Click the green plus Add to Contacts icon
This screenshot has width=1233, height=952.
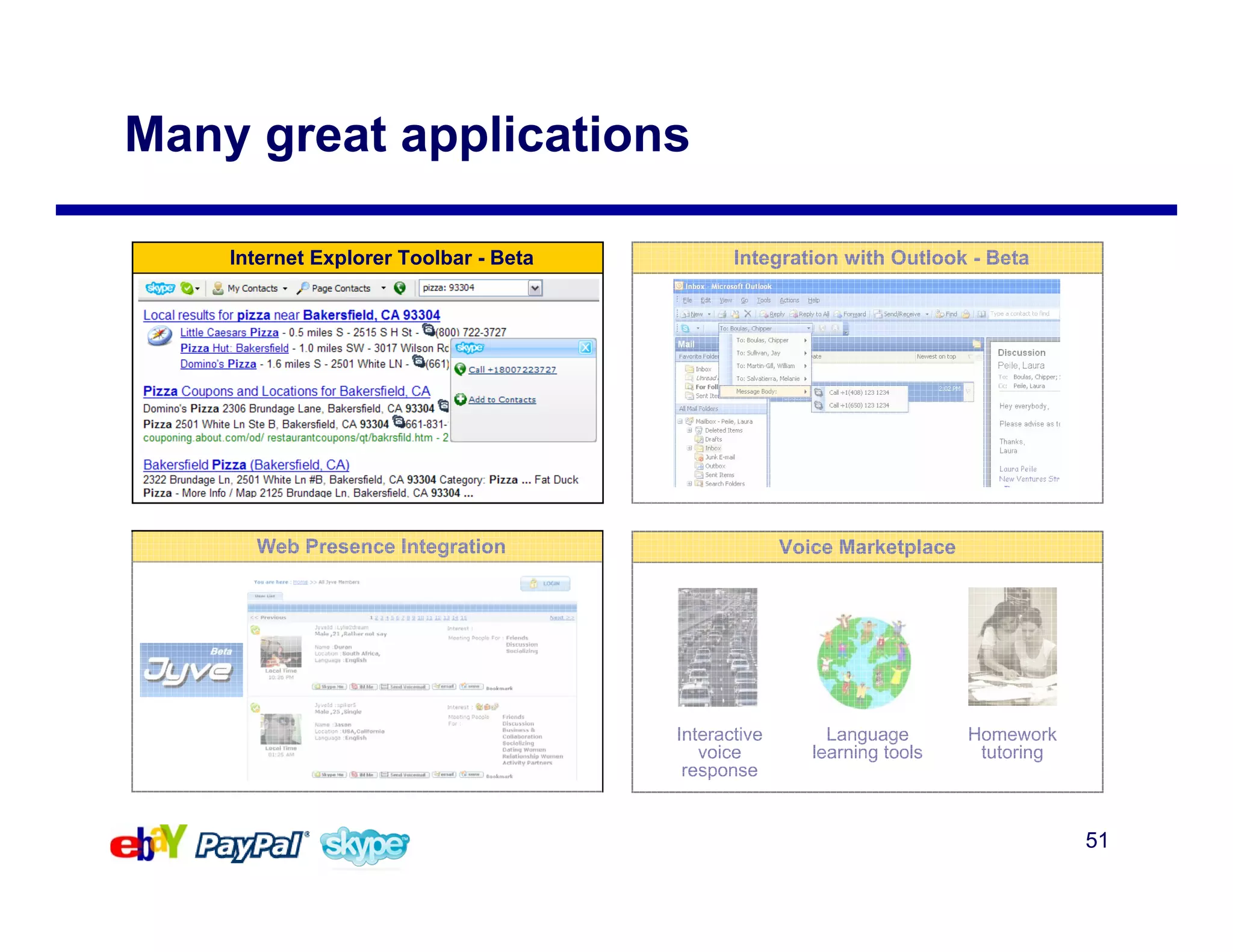click(x=461, y=399)
